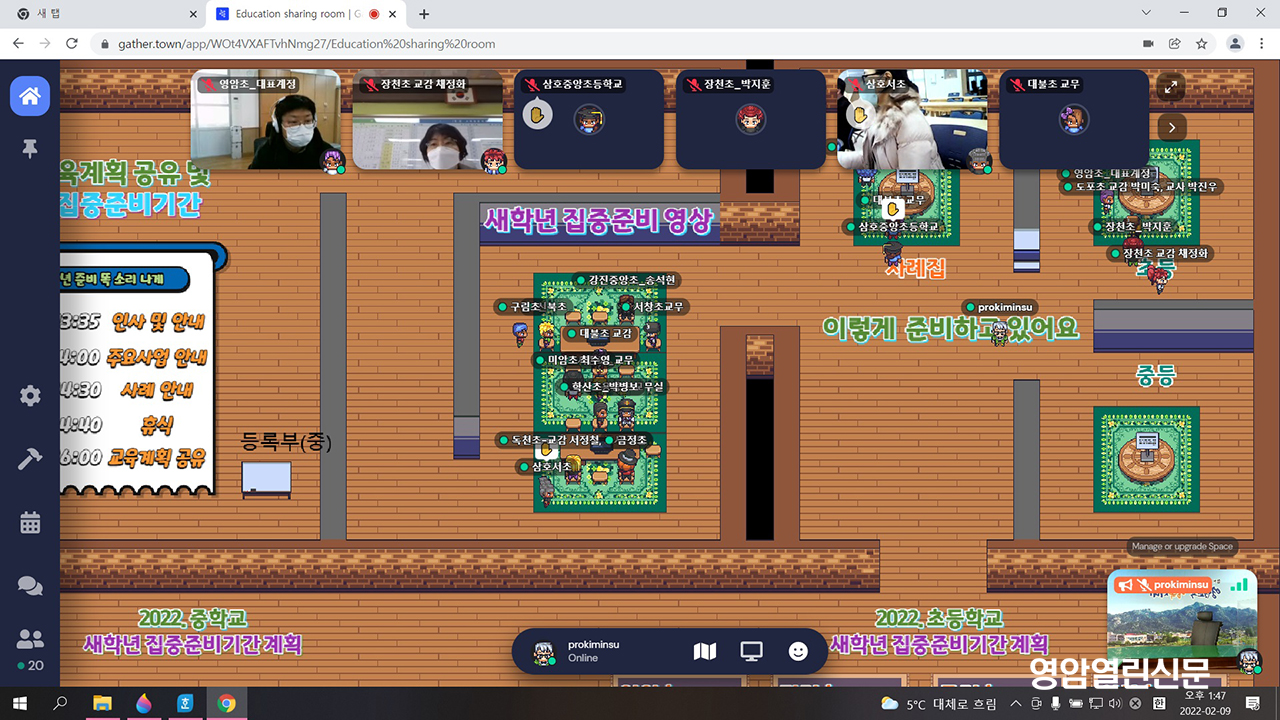Click 금정초 name label on map

click(x=627, y=439)
